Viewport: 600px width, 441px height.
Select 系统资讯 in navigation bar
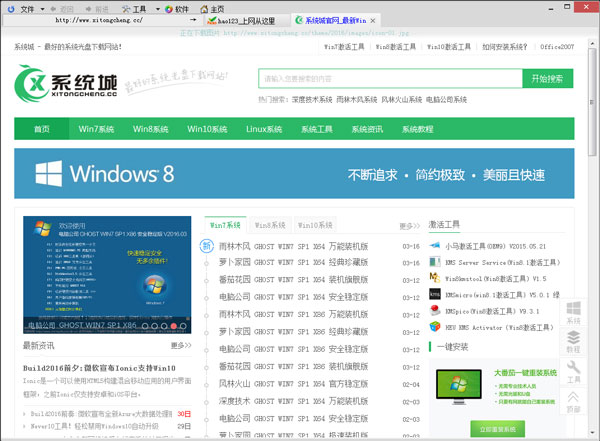pyautogui.click(x=367, y=129)
